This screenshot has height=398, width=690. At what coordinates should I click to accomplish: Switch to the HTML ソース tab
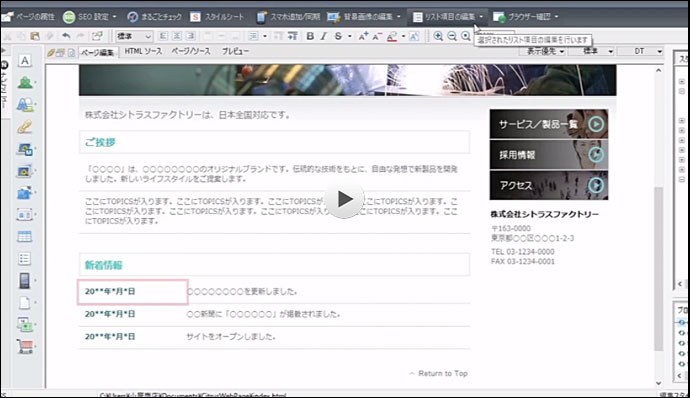click(143, 52)
